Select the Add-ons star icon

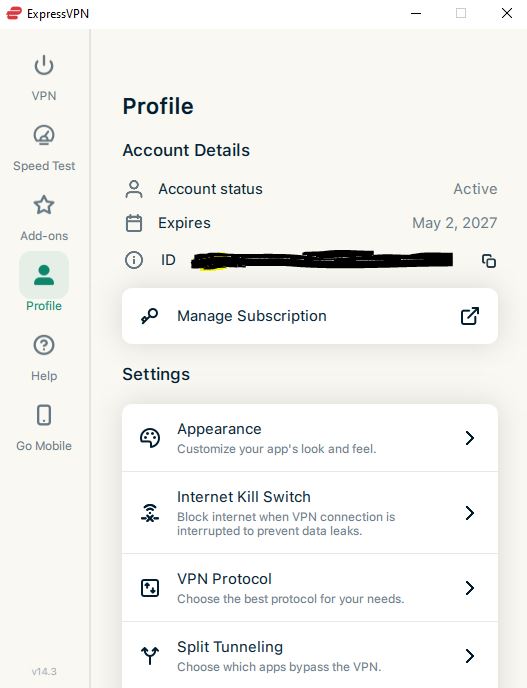[44, 205]
